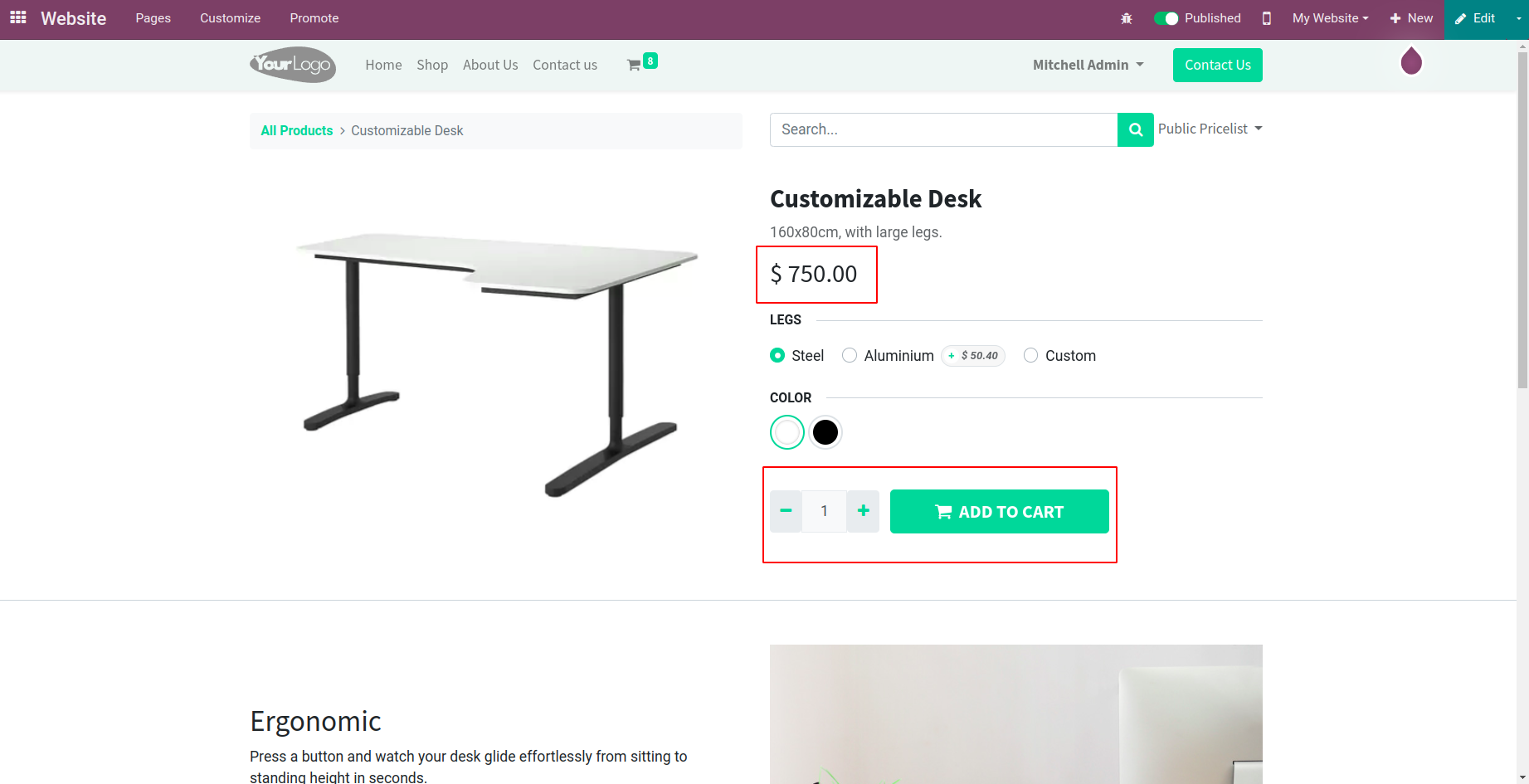
Task: Click the bug debug icon
Action: [1126, 18]
